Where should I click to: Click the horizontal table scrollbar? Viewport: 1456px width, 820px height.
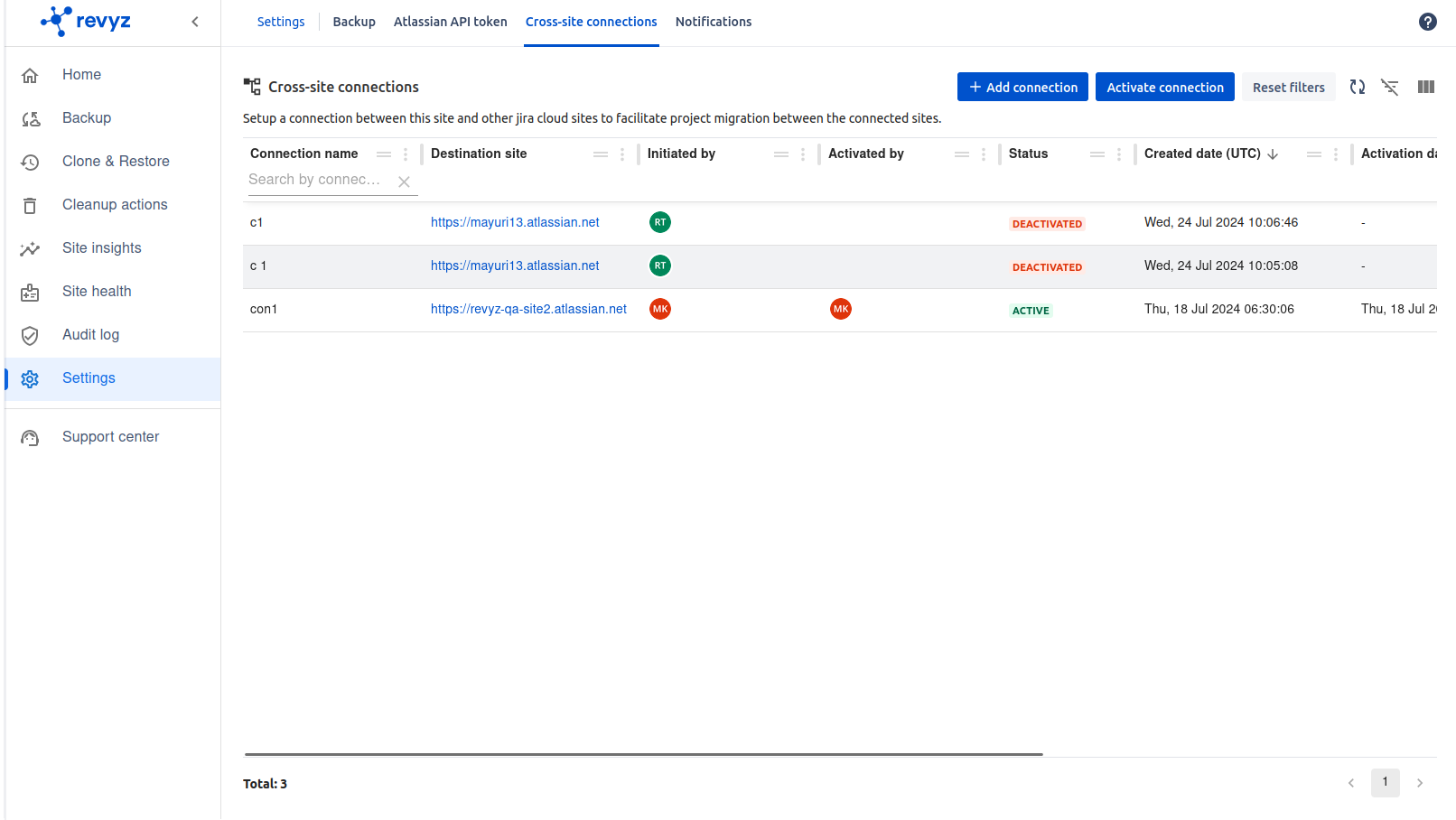click(x=643, y=754)
